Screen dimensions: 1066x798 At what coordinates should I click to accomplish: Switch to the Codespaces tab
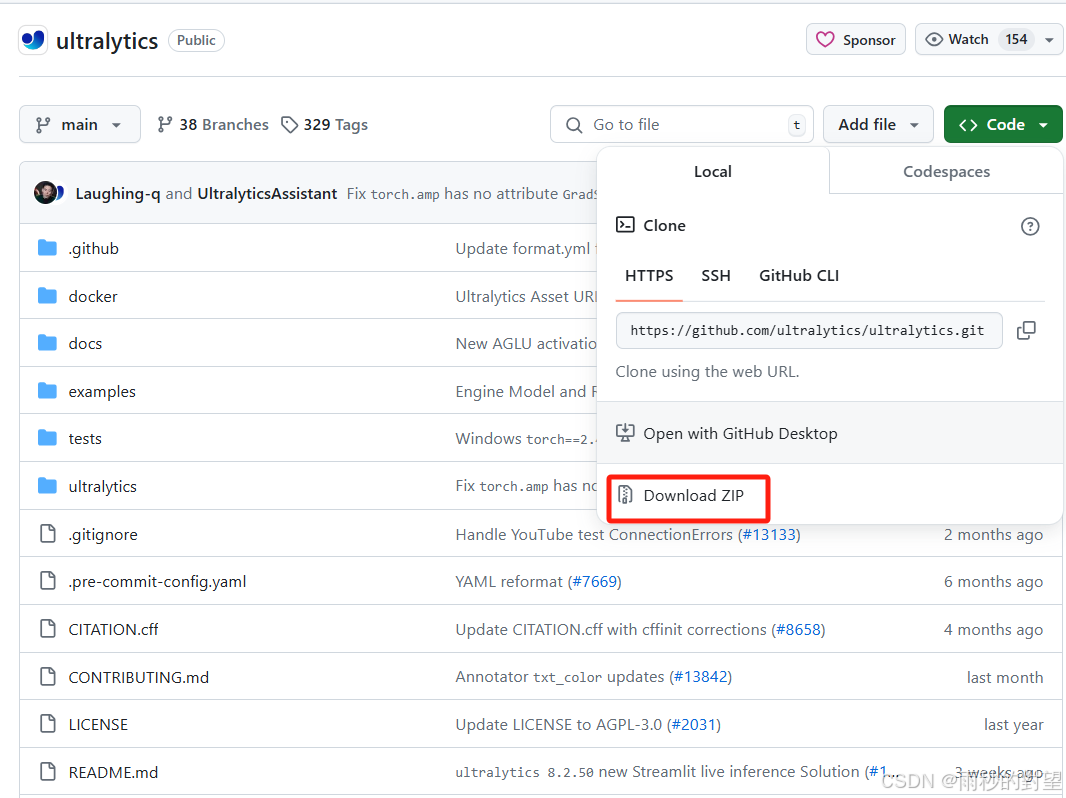coord(946,171)
